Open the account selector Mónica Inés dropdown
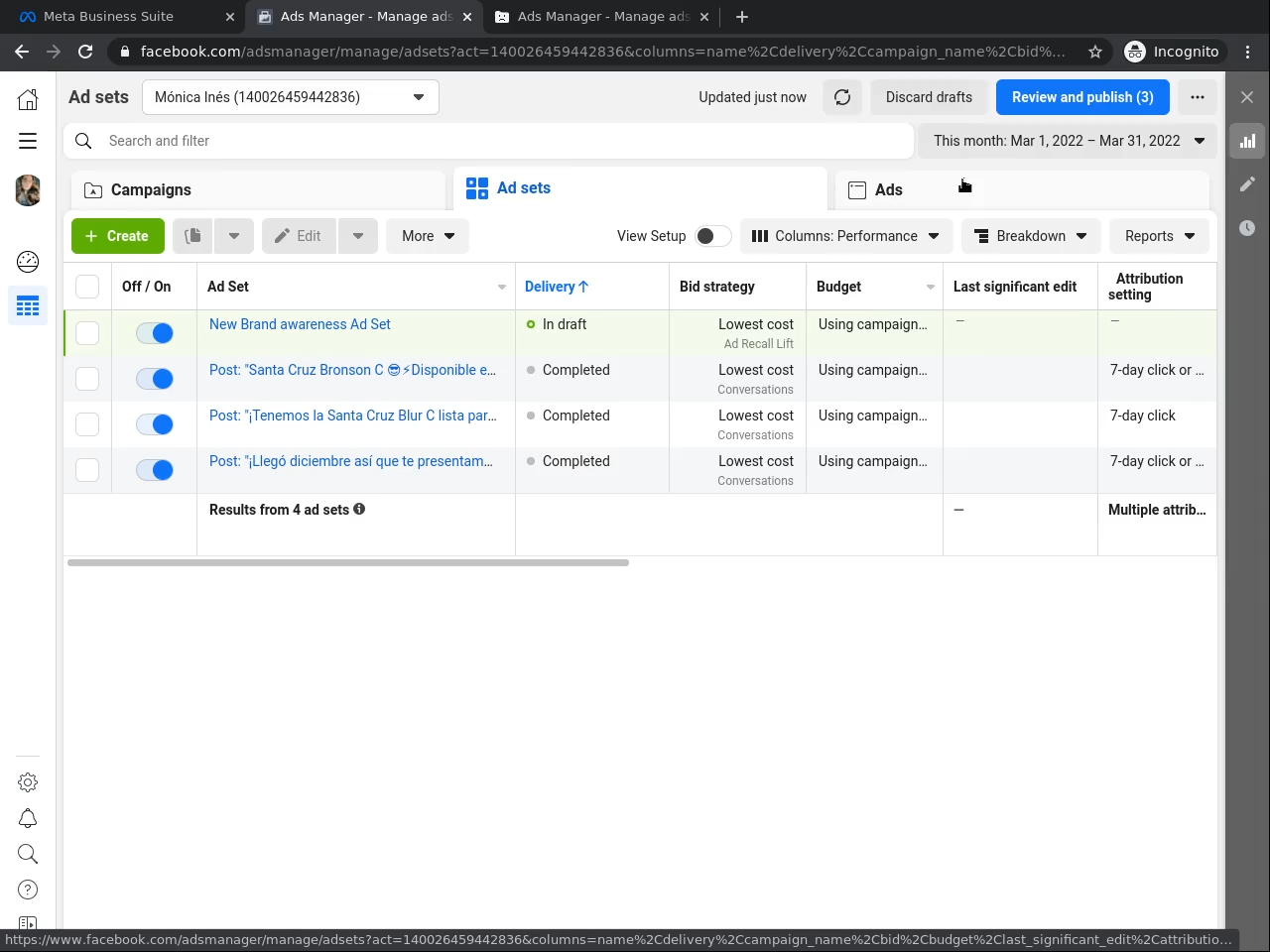1270x952 pixels. coord(290,97)
